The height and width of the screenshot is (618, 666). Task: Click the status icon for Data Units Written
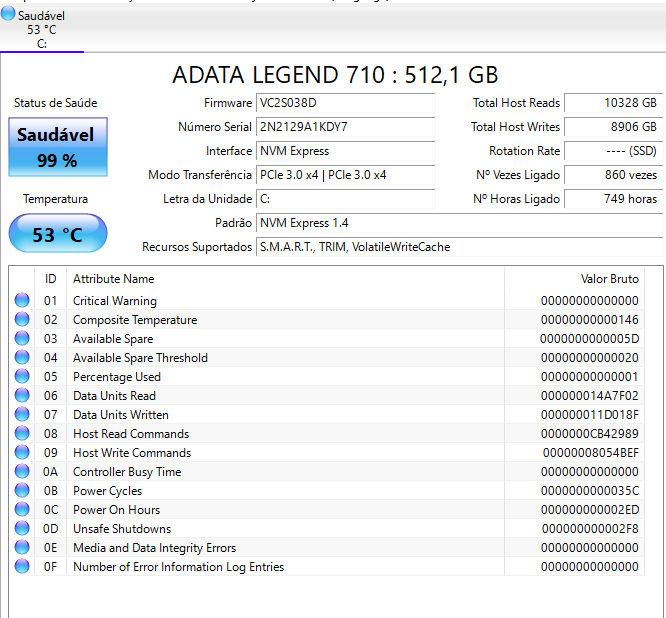[22, 415]
